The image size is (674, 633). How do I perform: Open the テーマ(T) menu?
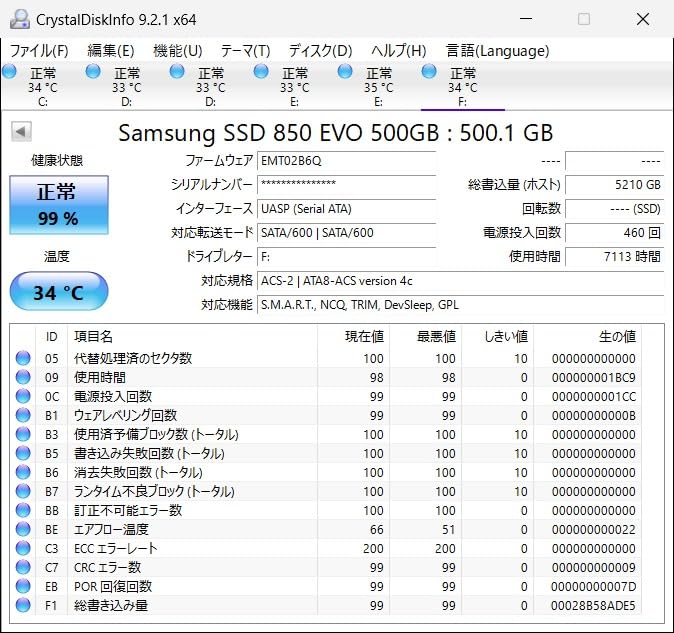pos(245,51)
